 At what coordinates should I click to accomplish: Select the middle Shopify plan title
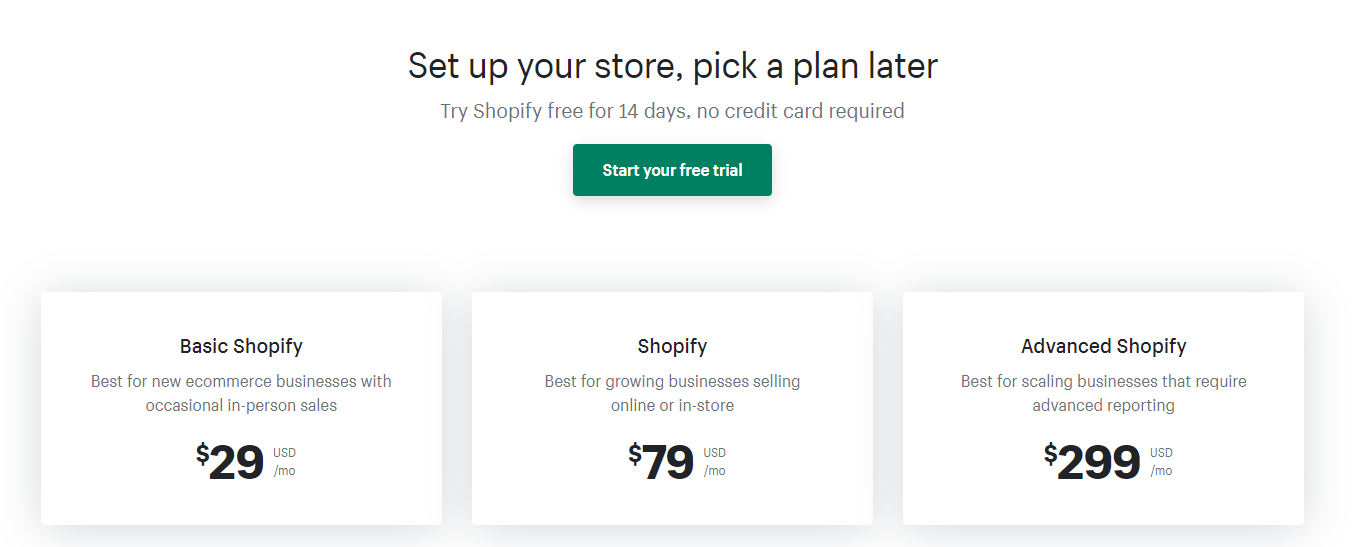[672, 346]
